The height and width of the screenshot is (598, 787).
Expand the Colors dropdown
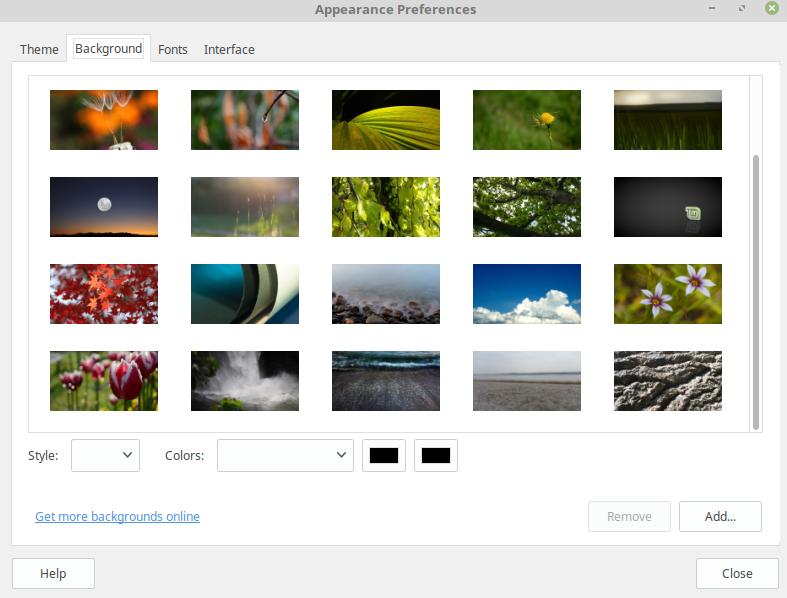click(285, 455)
